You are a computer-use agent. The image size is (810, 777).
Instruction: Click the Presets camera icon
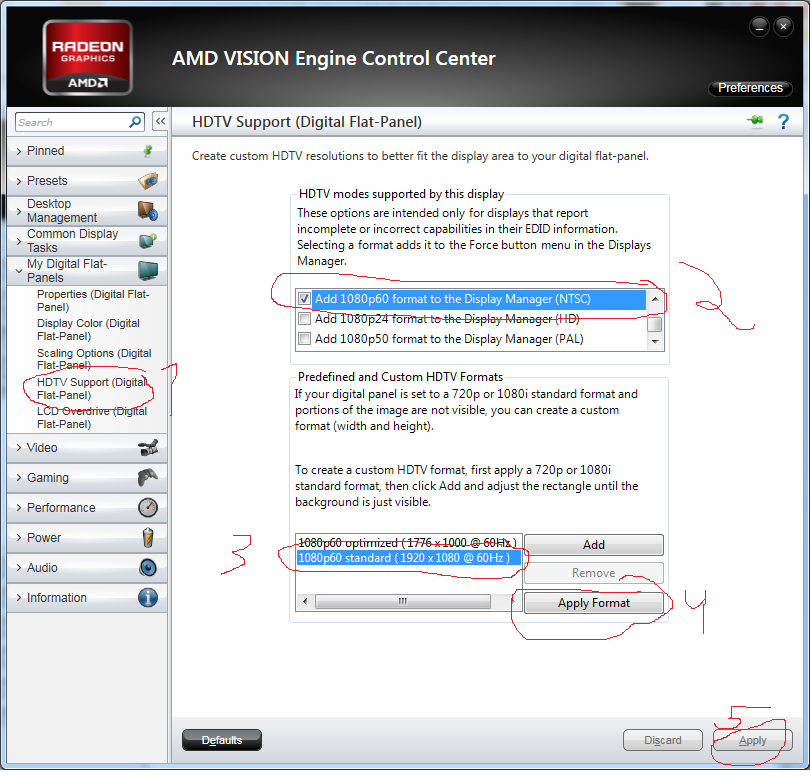(148, 181)
